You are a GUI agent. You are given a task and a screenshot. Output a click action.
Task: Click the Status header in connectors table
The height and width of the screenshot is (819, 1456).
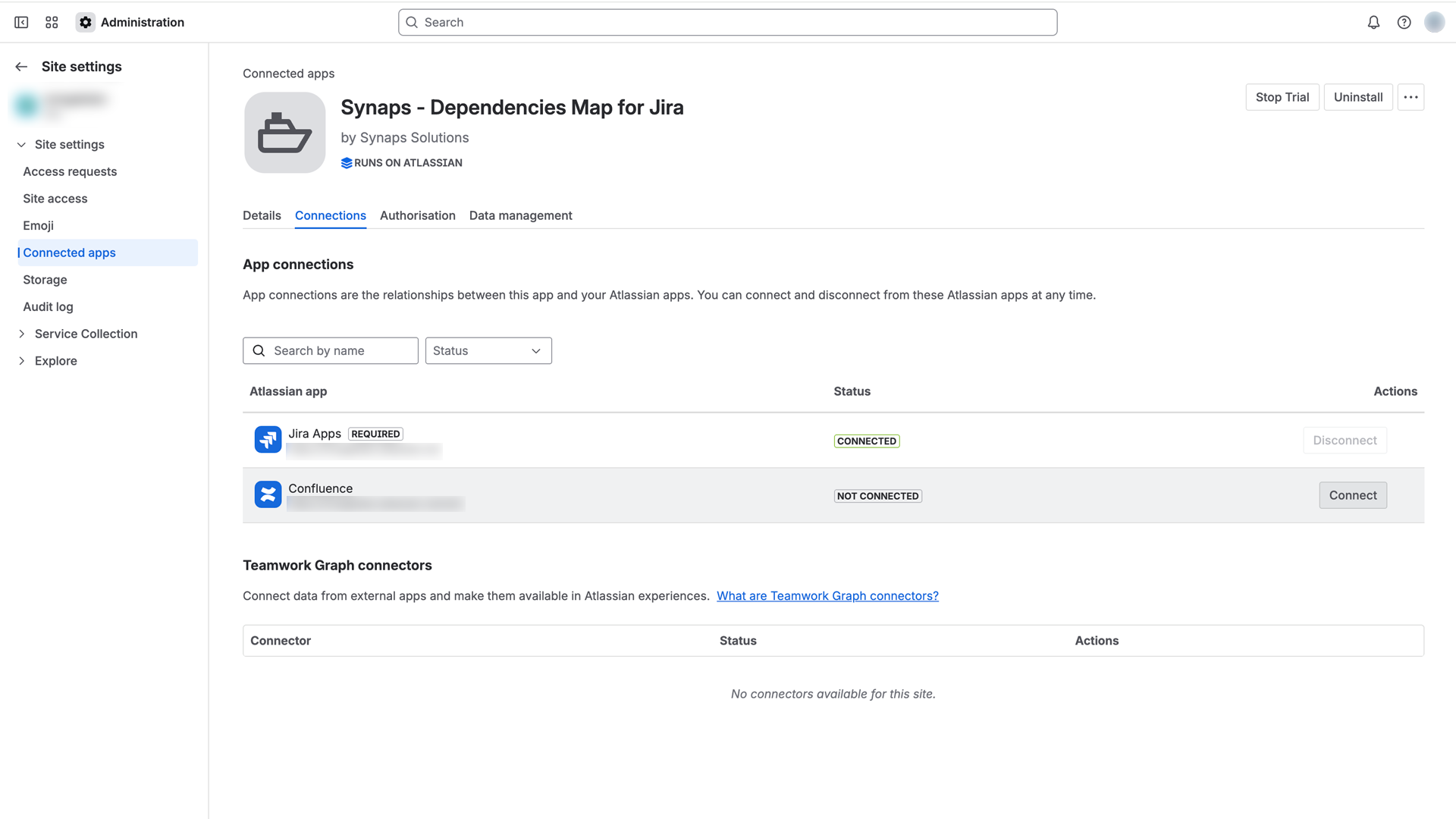click(738, 641)
